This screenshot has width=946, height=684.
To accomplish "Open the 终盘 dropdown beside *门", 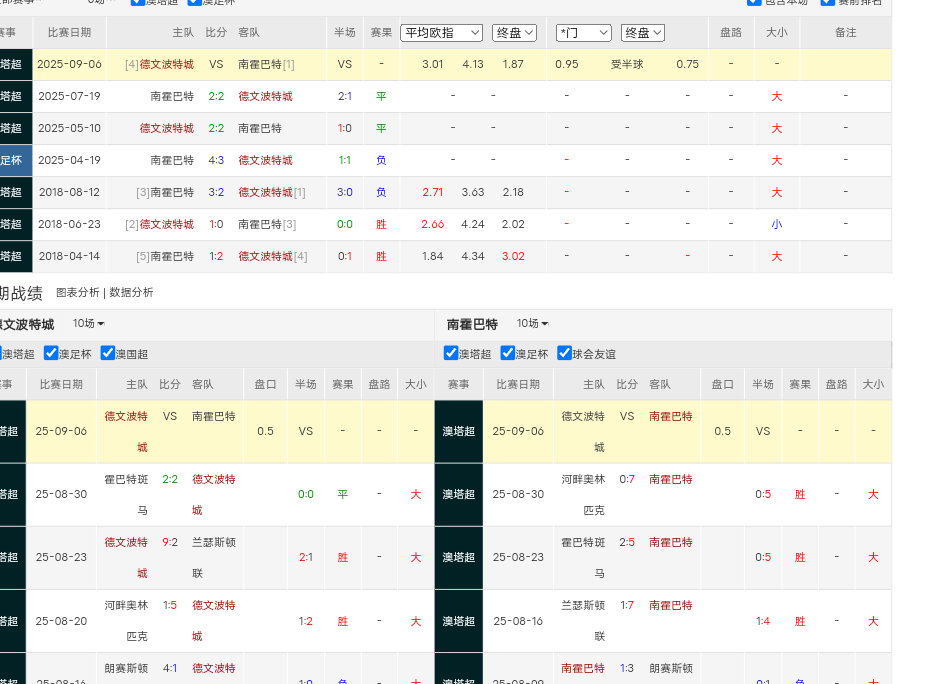I will click(x=642, y=33).
